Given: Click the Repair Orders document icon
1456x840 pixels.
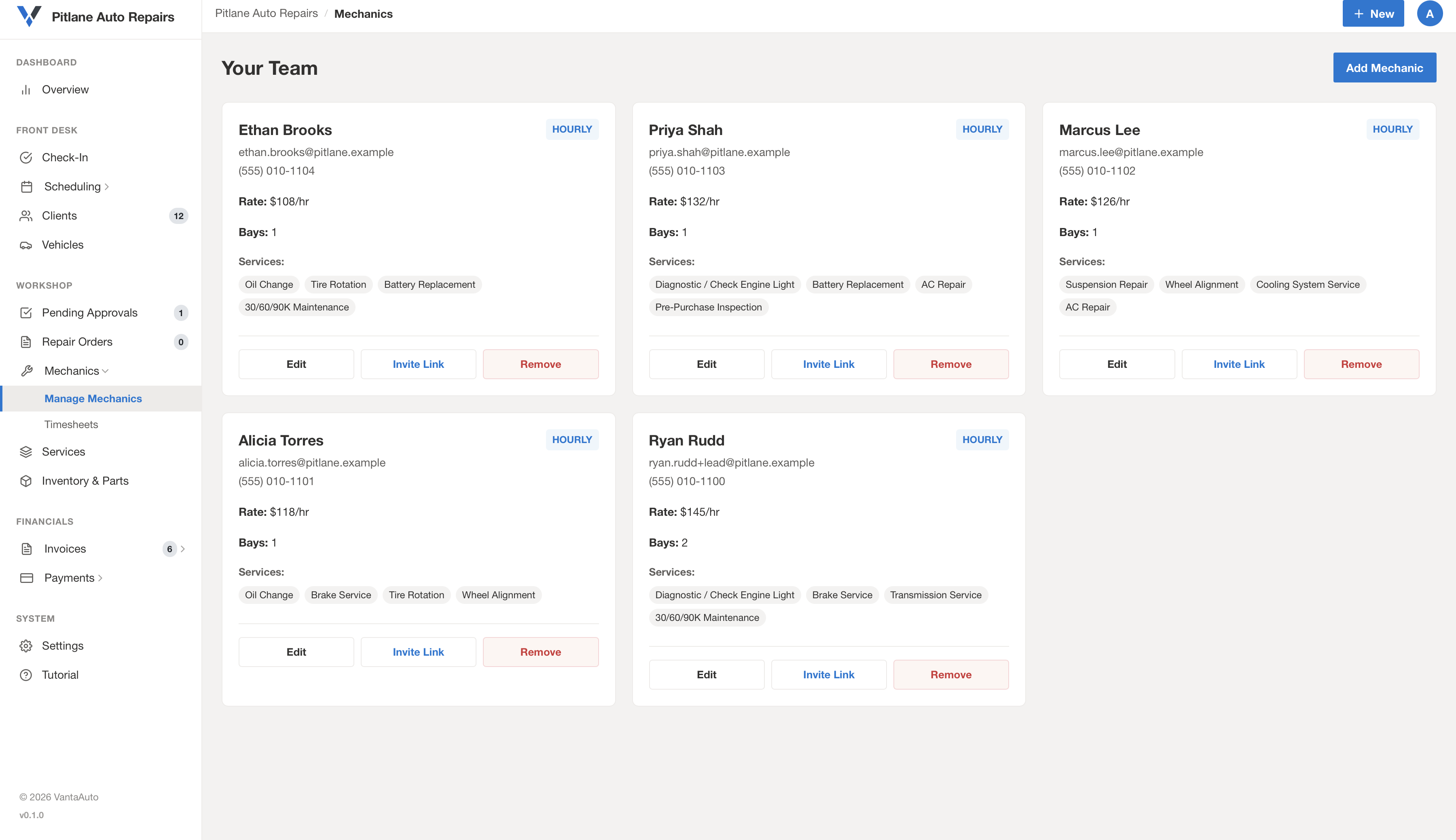Looking at the screenshot, I should pos(26,342).
